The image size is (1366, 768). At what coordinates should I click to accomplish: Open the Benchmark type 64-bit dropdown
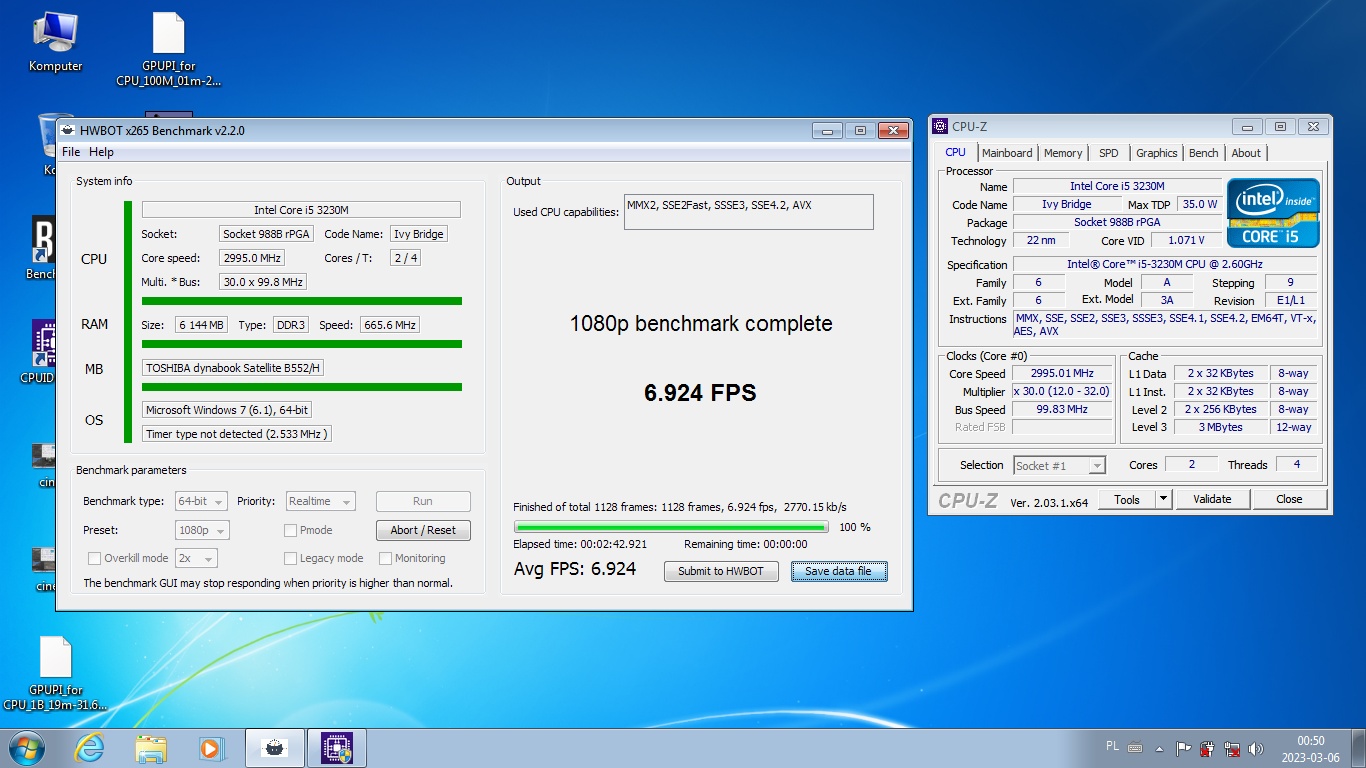point(201,501)
